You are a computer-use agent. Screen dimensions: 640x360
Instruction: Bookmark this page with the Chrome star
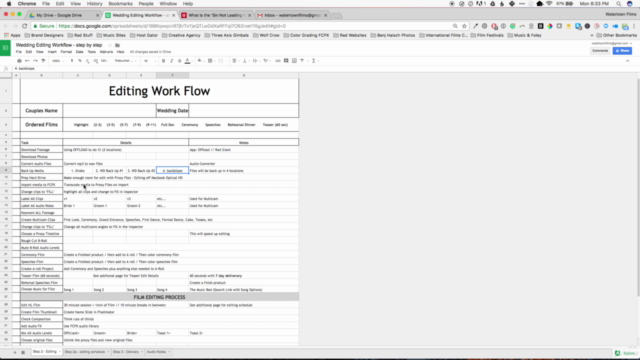464,26
